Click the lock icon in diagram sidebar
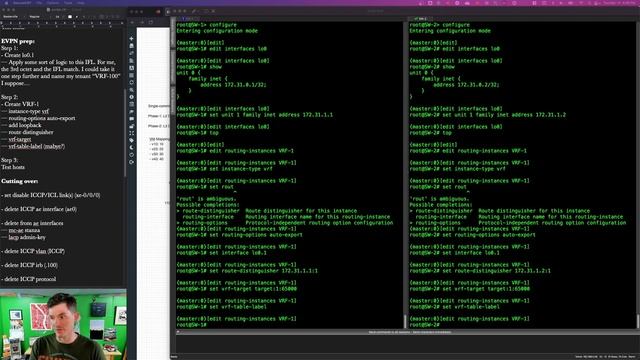 coord(131,126)
